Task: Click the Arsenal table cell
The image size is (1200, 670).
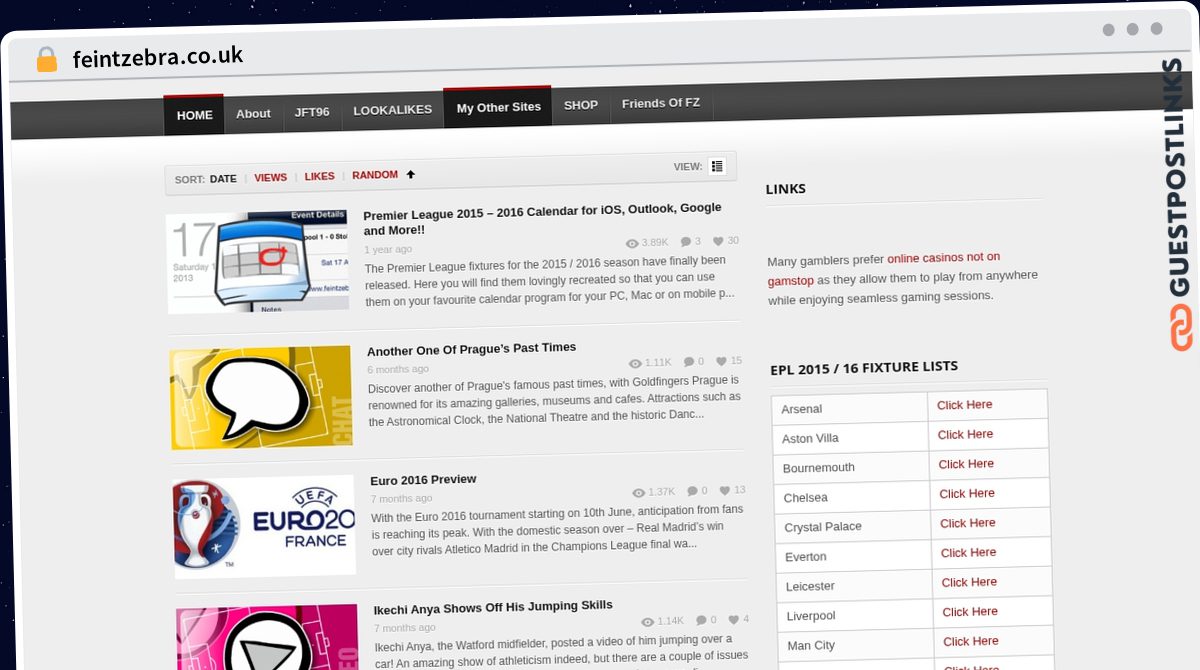Action: (850, 408)
